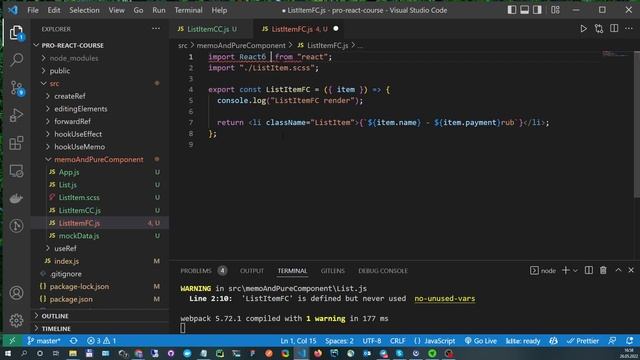This screenshot has height=360, width=640.
Task: Open the Extensions view
Action: pos(16,143)
